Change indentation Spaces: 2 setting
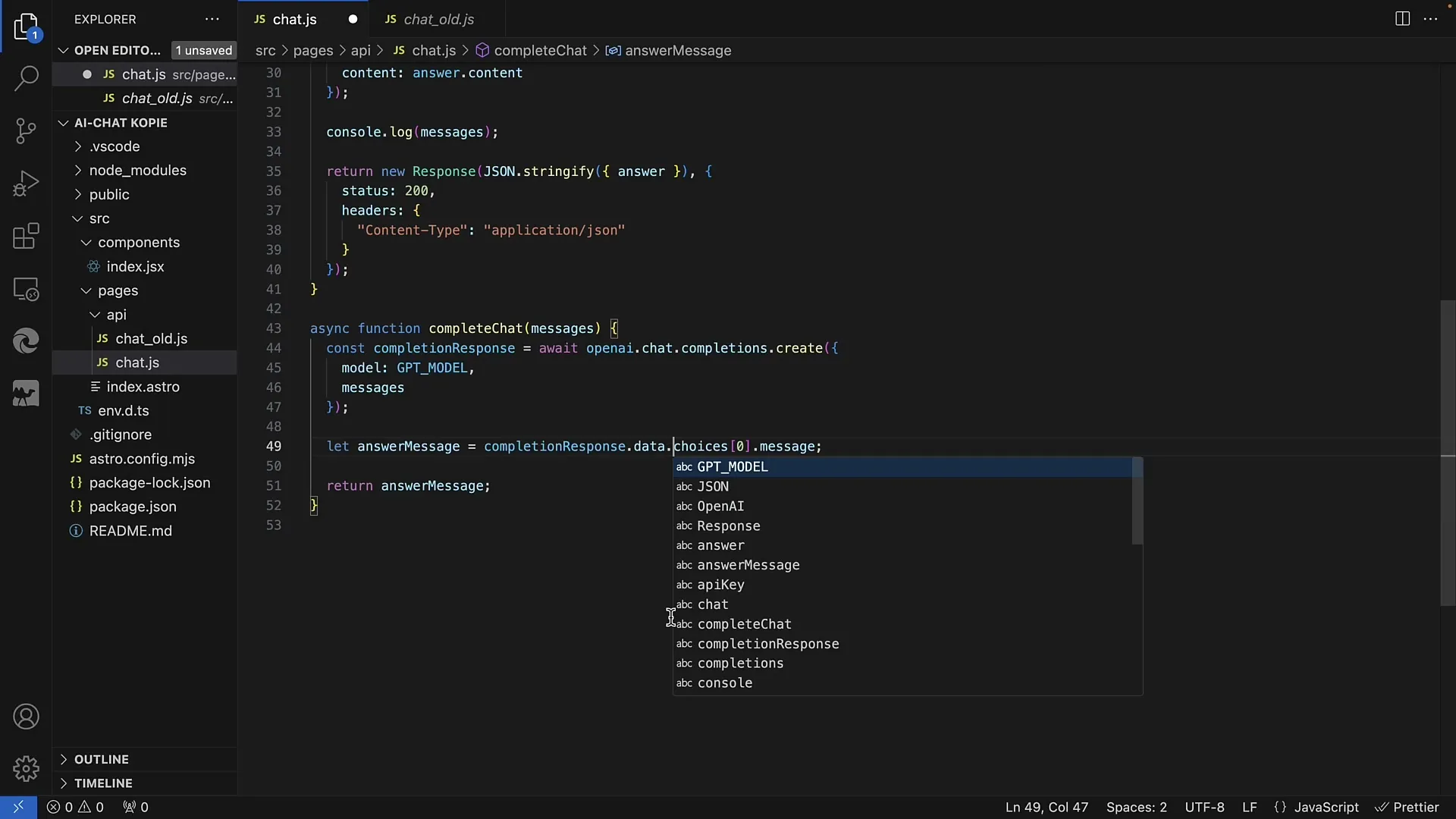This screenshot has width=1456, height=819. 1136,807
